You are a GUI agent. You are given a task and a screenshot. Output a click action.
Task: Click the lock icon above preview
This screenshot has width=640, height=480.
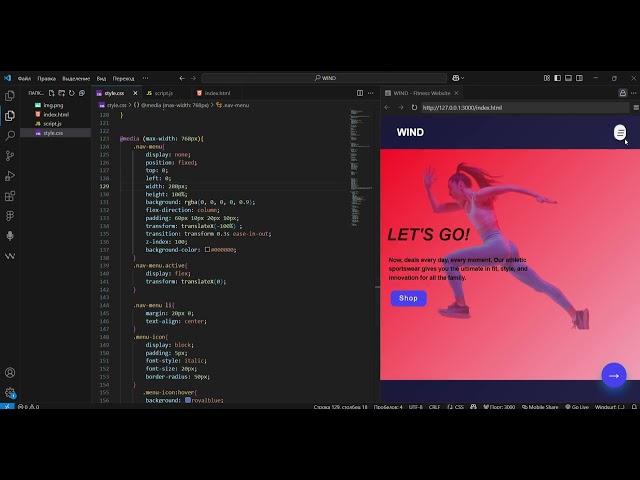(x=622, y=93)
